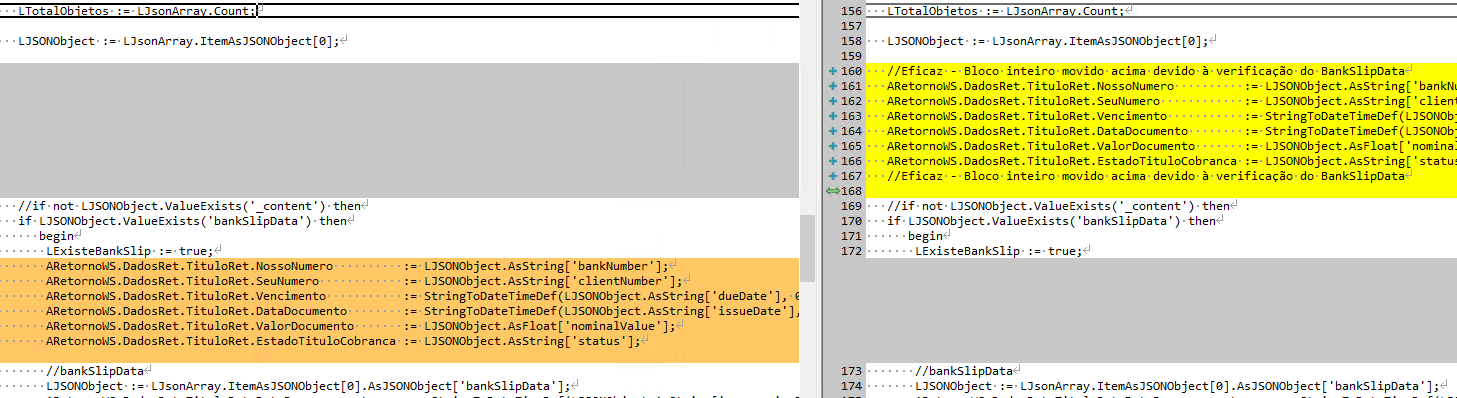
Task: Click the plus marker beside line 166
Action: tap(832, 161)
